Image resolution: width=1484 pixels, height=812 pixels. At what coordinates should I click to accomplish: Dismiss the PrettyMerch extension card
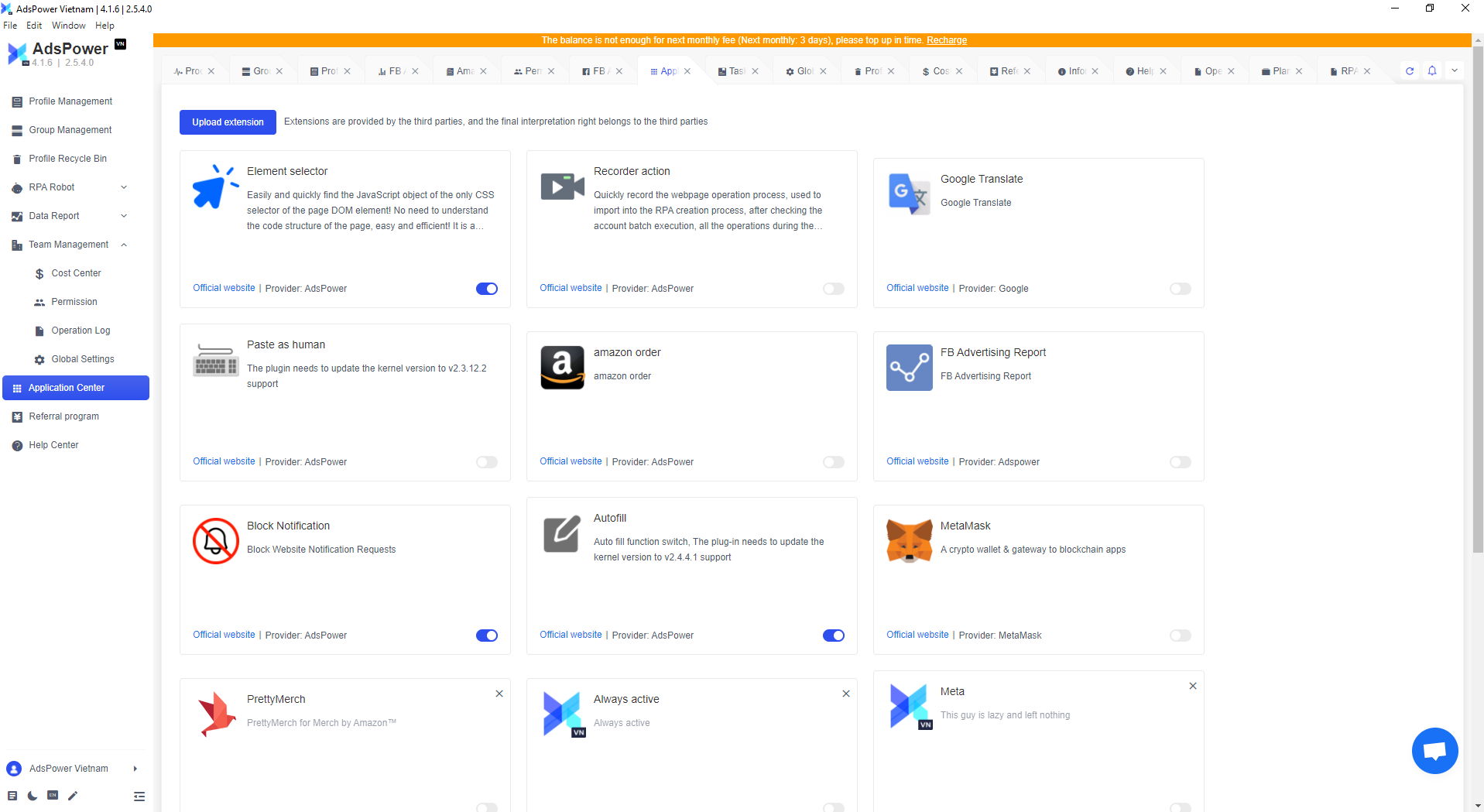tap(499, 694)
